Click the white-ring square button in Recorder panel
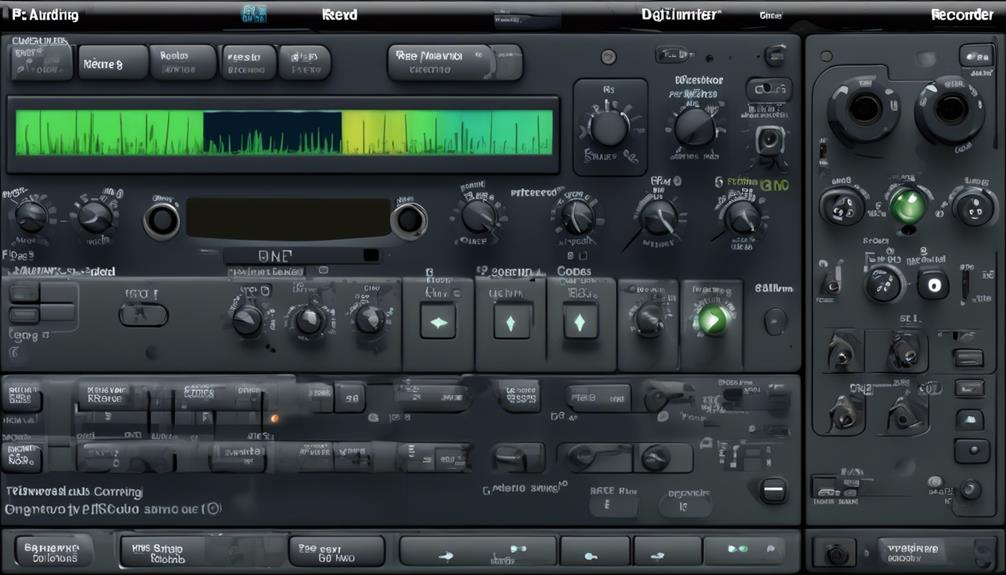Viewport: 1006px width, 575px height. click(x=934, y=284)
